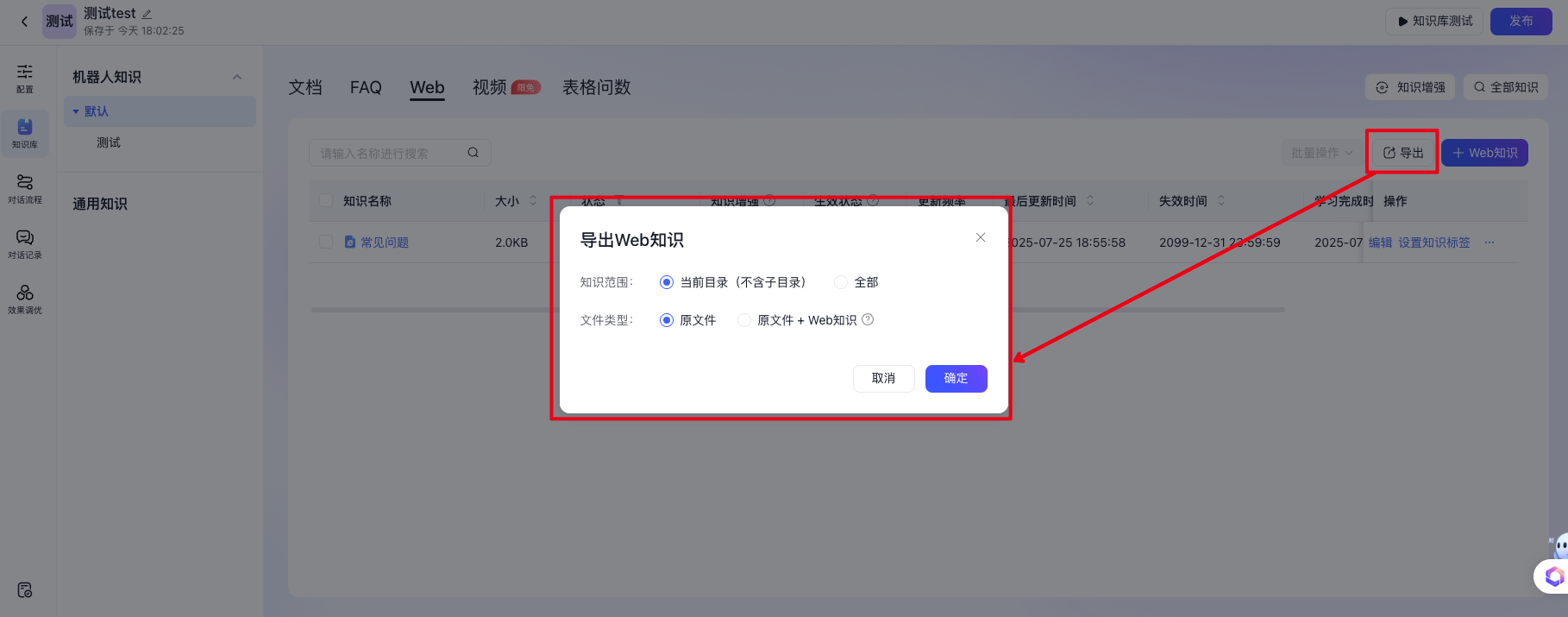Select 全部 radio for knowledge scope
Image resolution: width=1568 pixels, height=617 pixels.
point(841,282)
